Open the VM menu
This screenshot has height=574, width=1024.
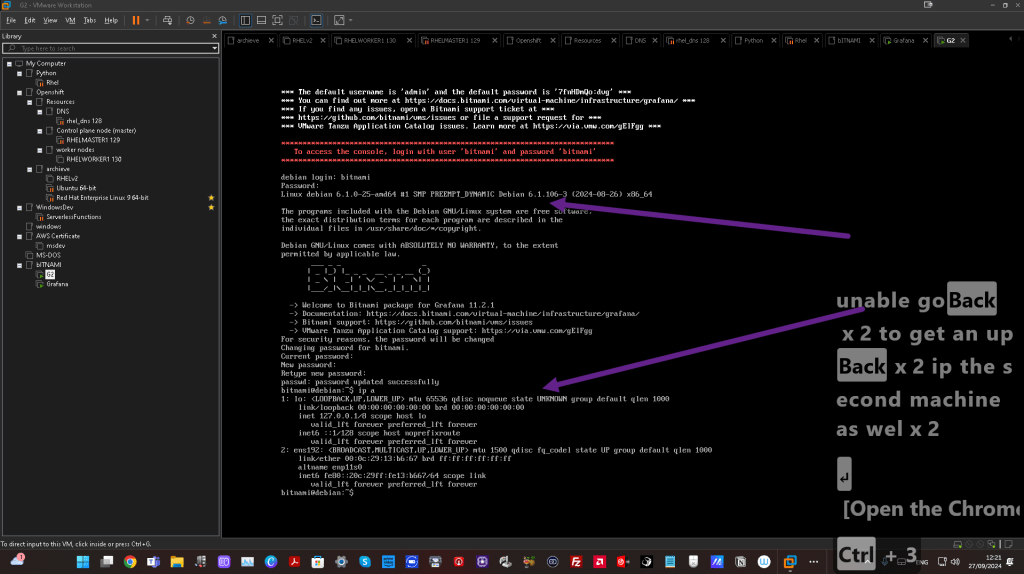(x=70, y=20)
